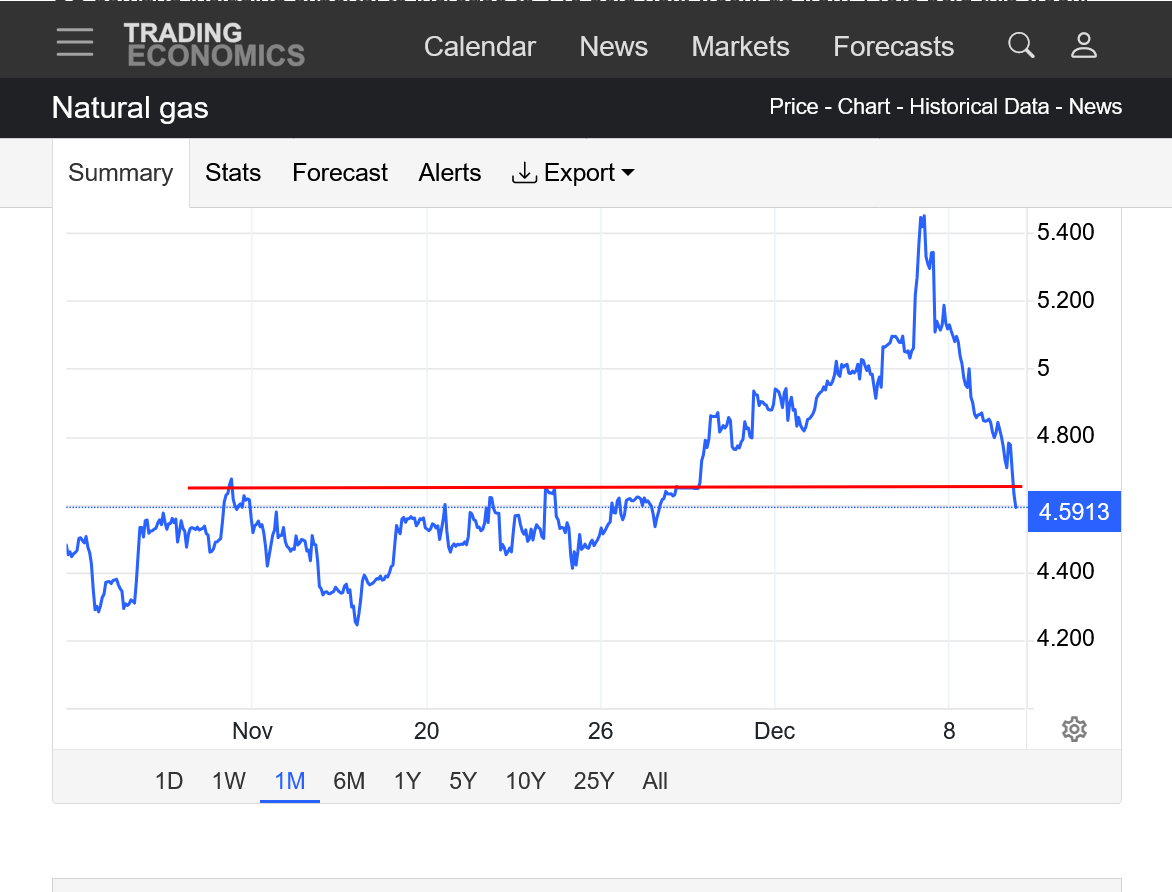Viewport: 1172px width, 892px height.
Task: Show All historical data range
Action: 655,781
